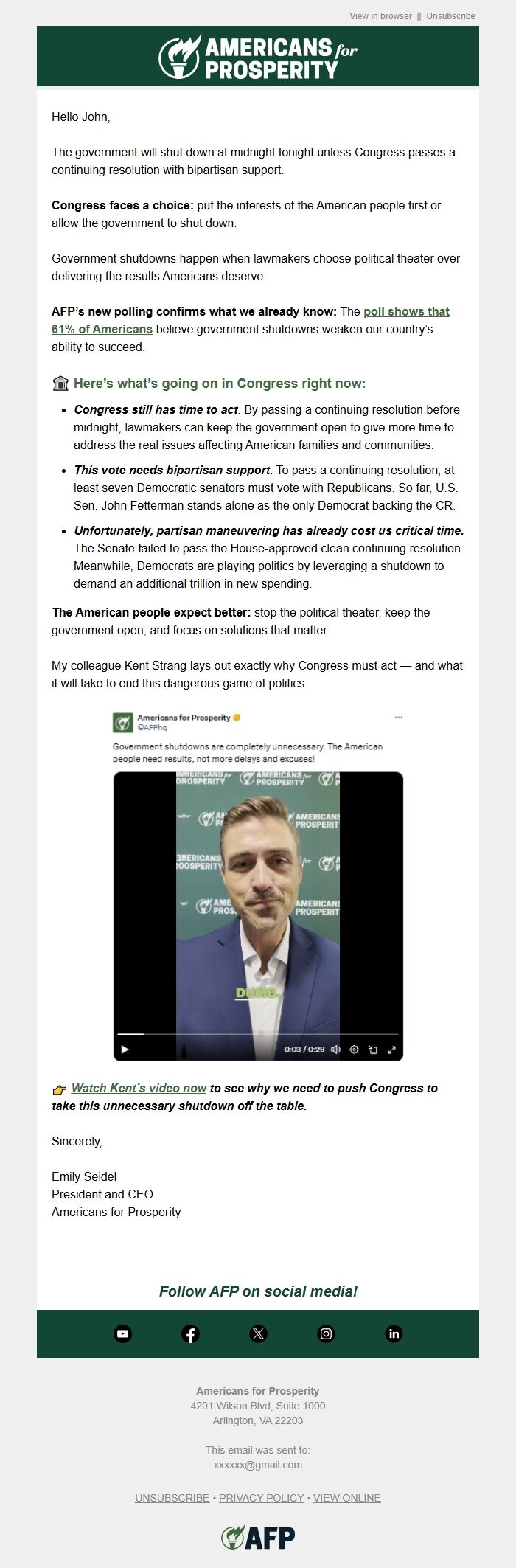This screenshot has width=516, height=1568.
Task: Click the View in browser link
Action: point(380,15)
